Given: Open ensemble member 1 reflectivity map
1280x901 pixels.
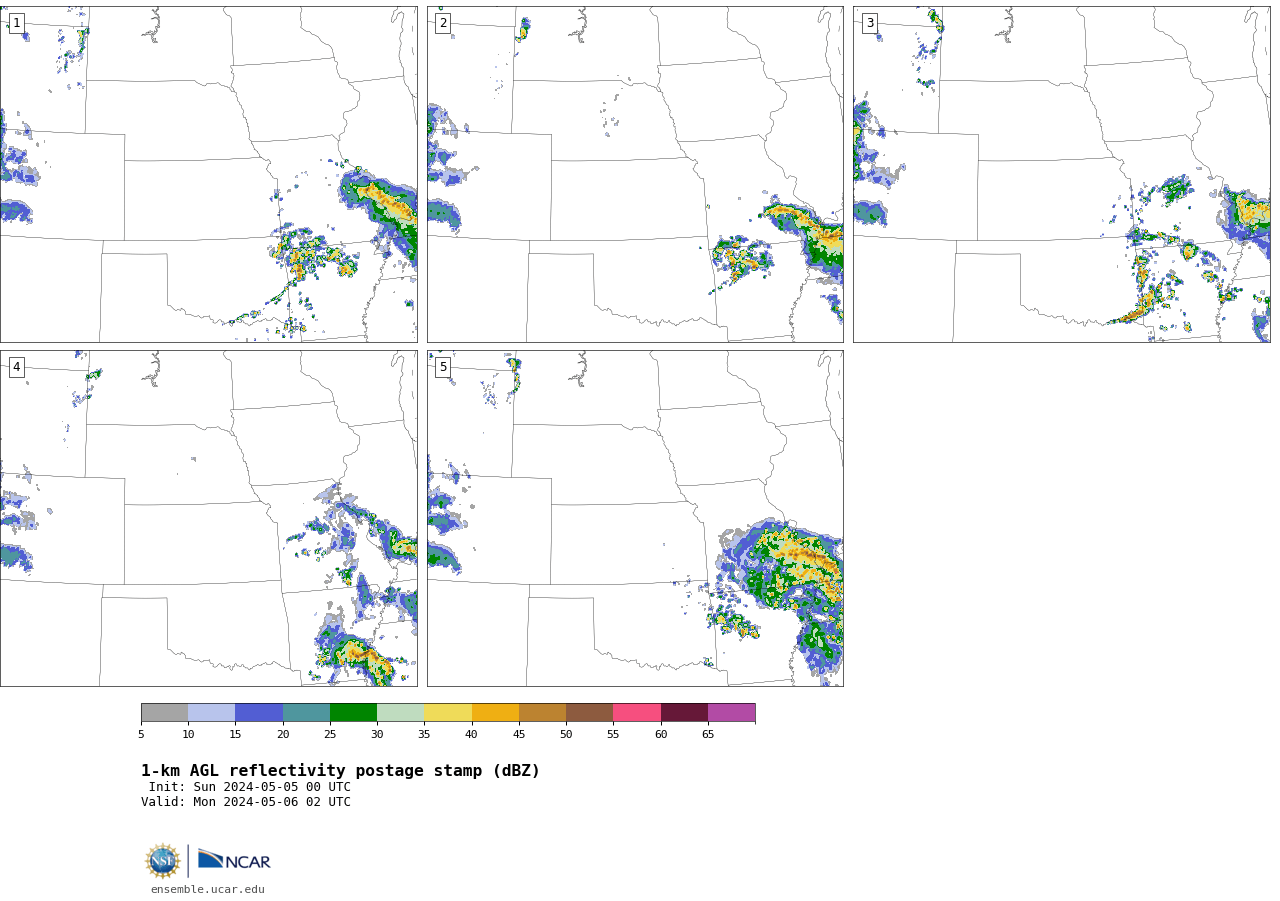Looking at the screenshot, I should (x=208, y=174).
